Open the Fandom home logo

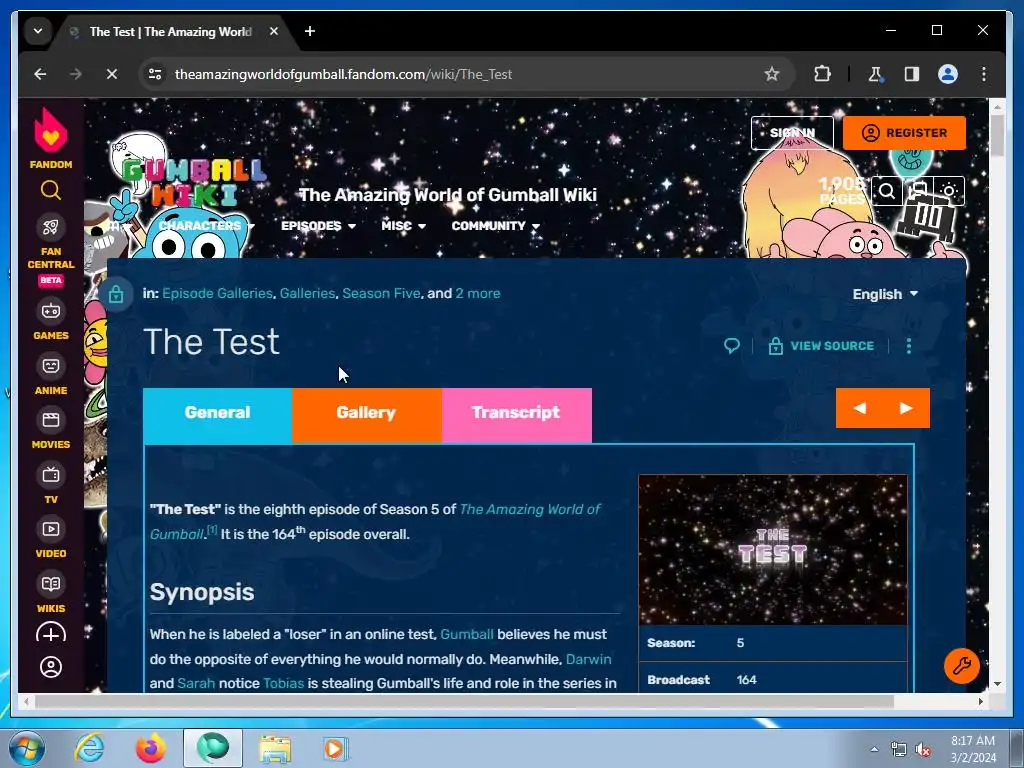[50, 138]
